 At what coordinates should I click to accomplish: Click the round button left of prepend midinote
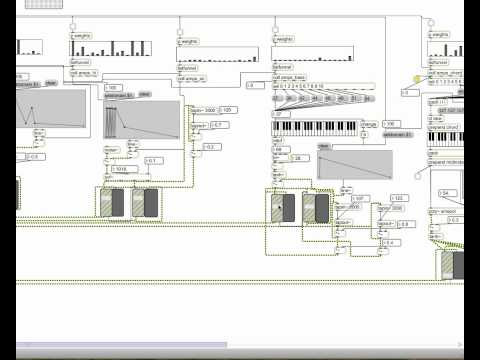coord(418,176)
